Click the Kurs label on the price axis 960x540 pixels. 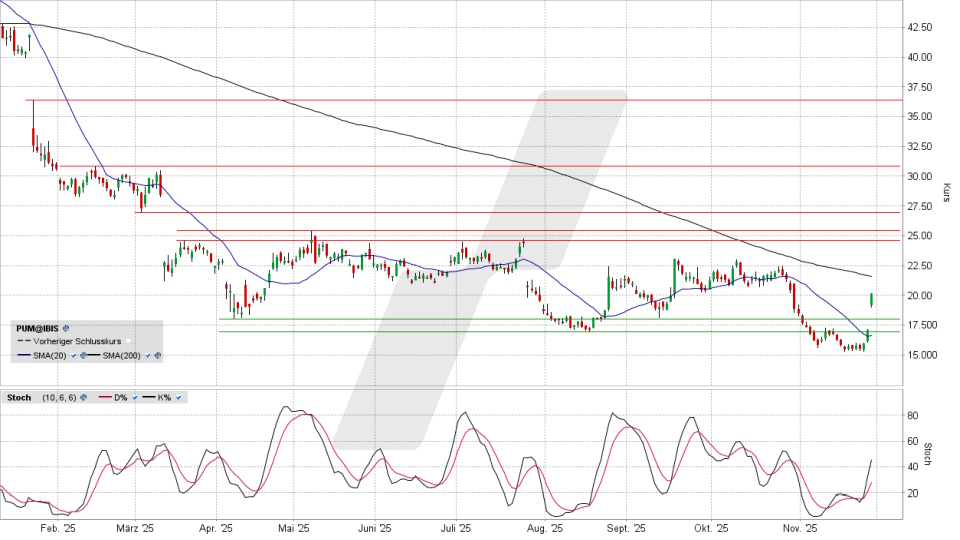(x=945, y=192)
